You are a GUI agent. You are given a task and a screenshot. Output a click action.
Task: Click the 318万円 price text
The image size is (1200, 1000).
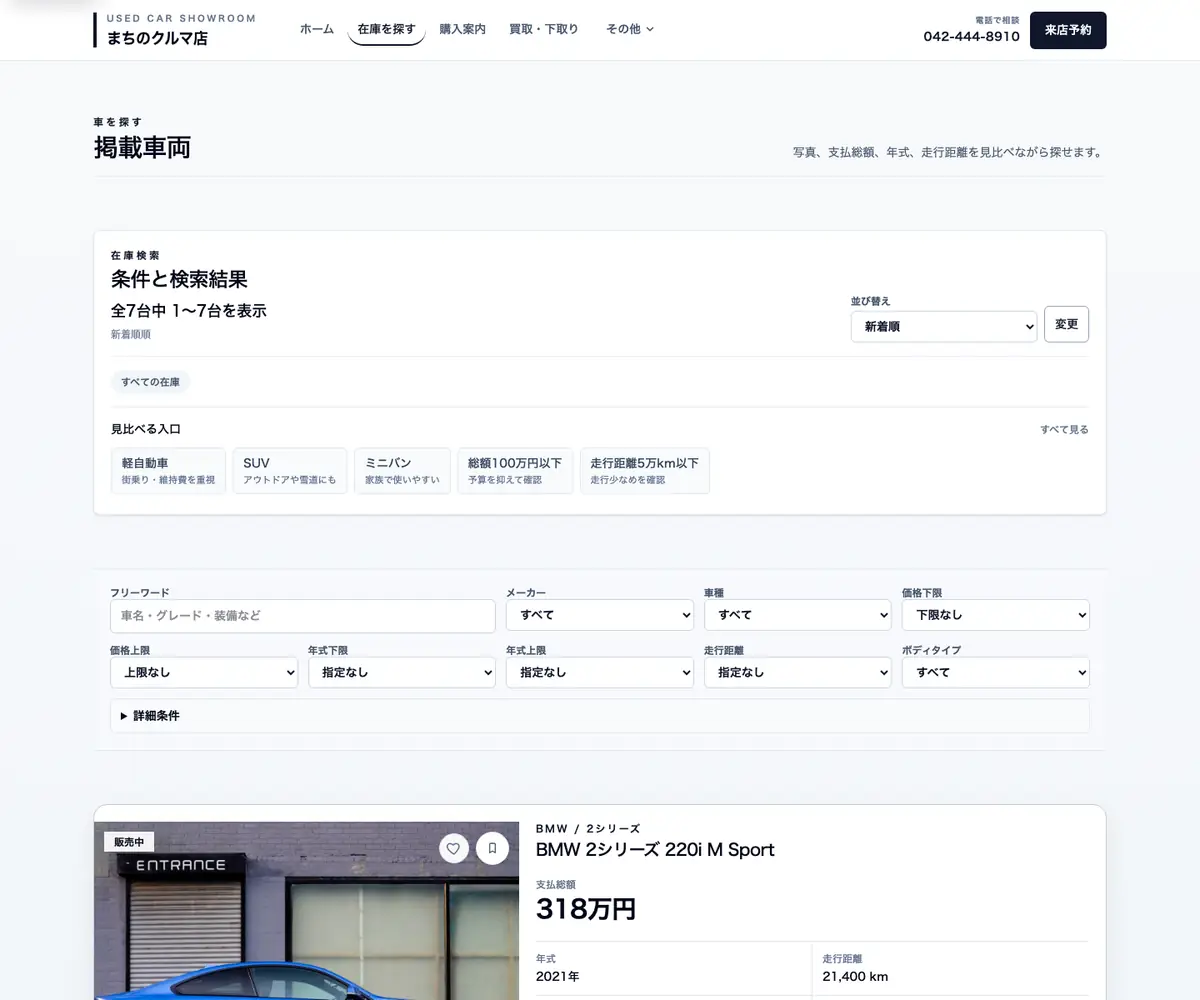(x=586, y=909)
